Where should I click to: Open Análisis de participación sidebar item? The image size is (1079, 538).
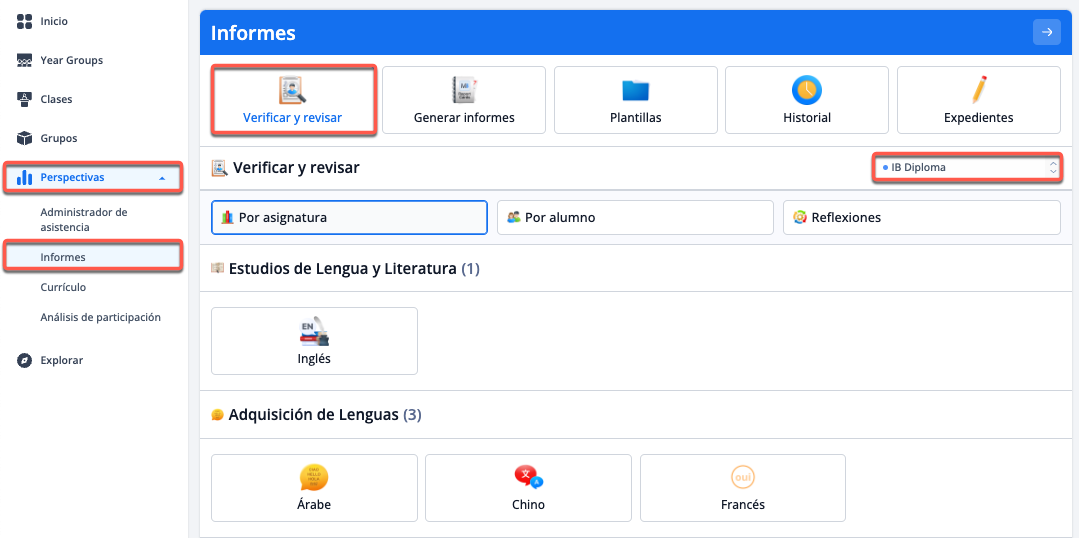point(100,317)
